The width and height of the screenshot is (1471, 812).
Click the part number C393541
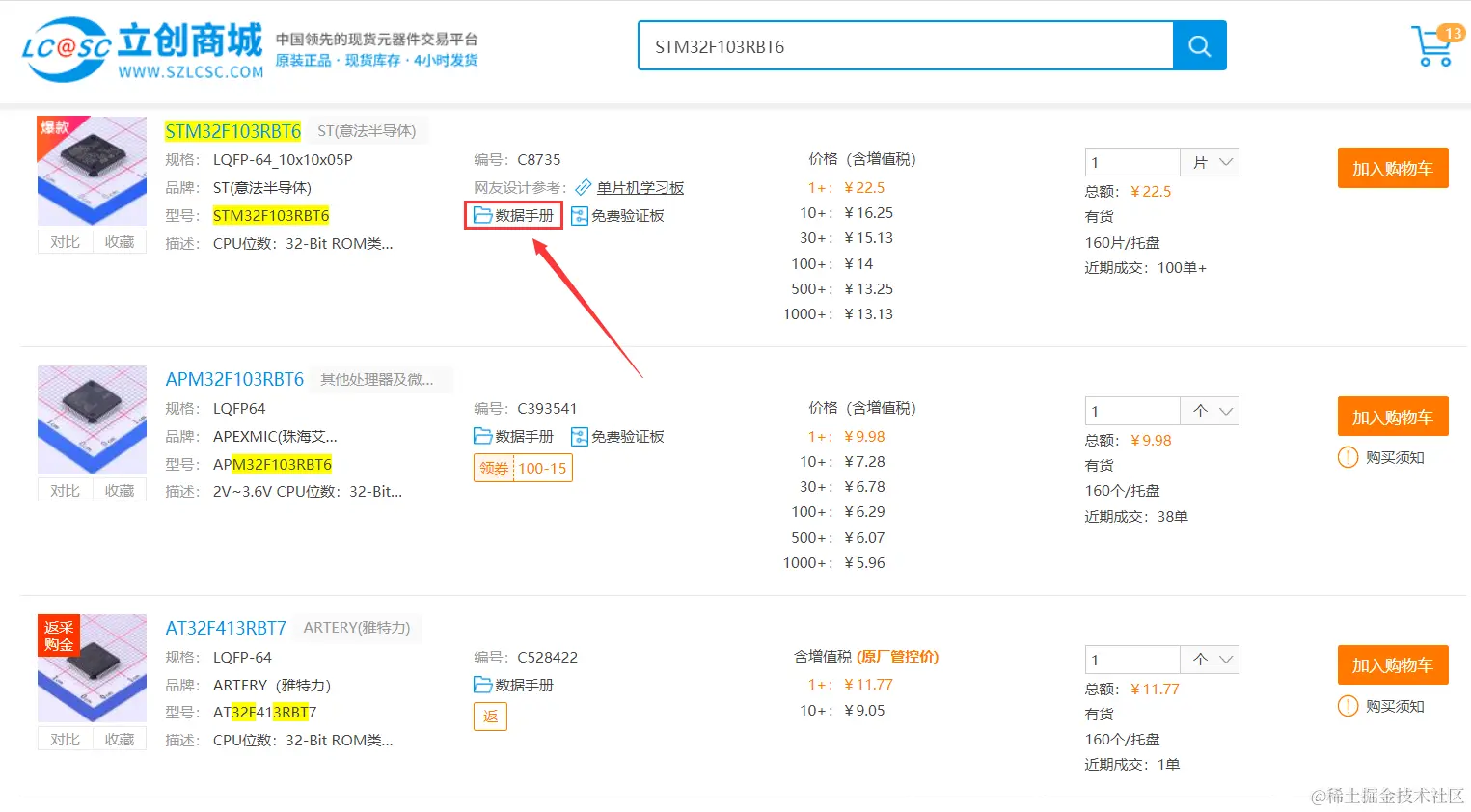547,409
